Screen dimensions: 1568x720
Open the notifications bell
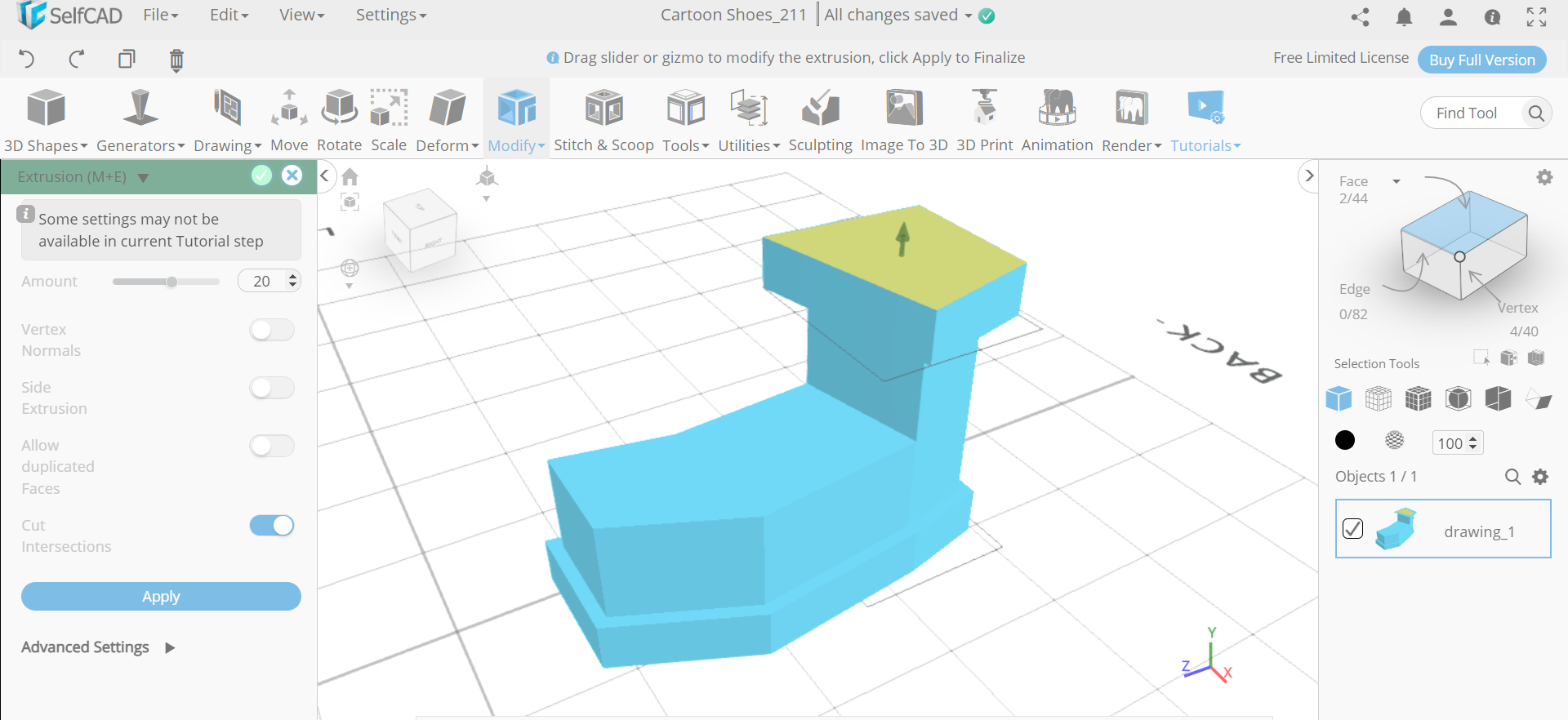[1404, 17]
